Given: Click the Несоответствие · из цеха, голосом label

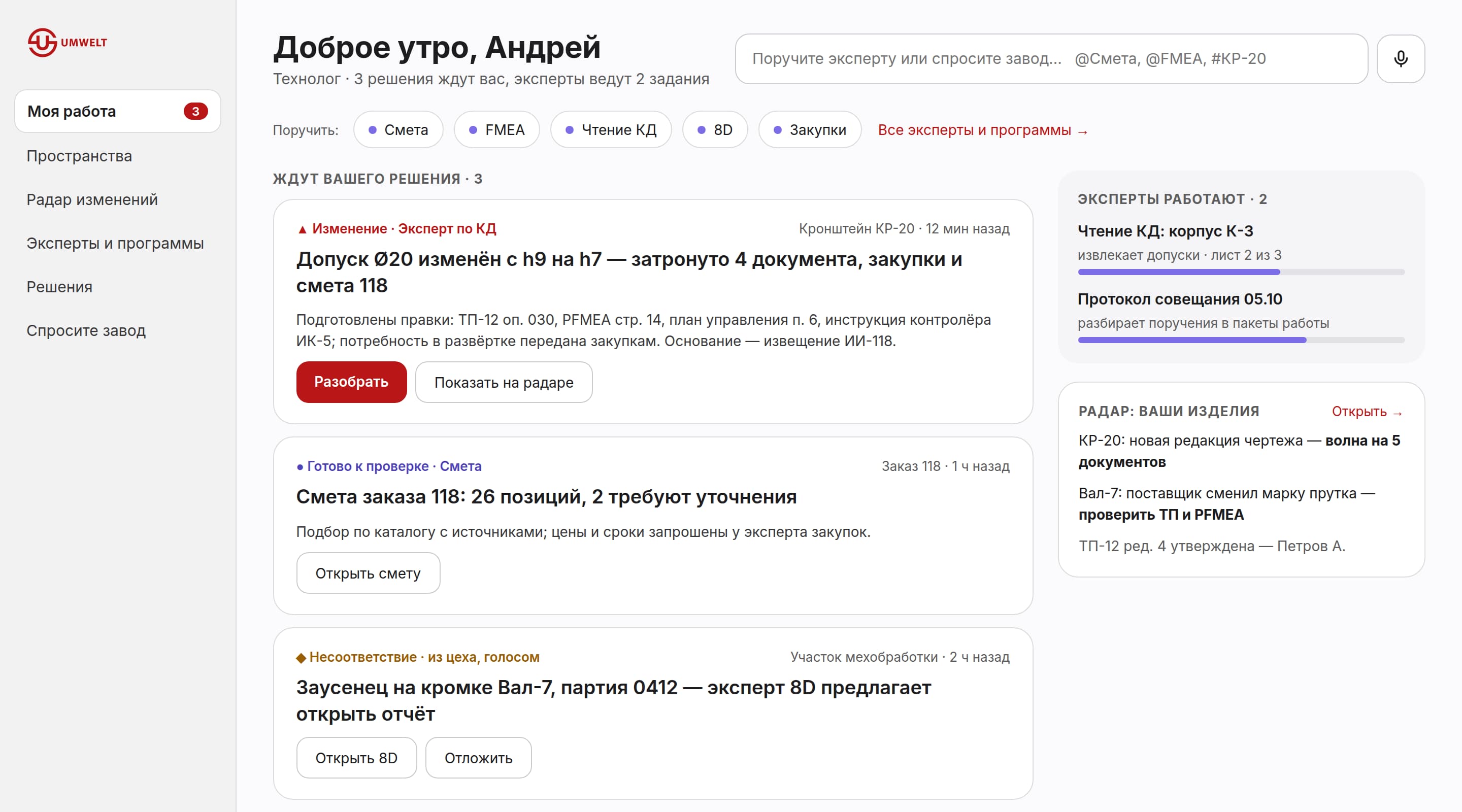Looking at the screenshot, I should click(x=418, y=657).
